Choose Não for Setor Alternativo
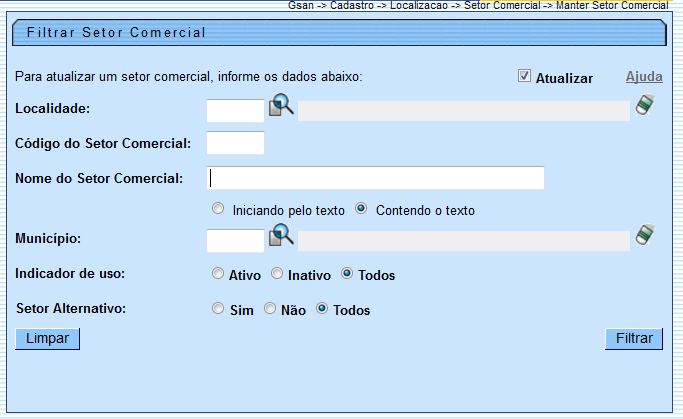The image size is (683, 419). 270,309
